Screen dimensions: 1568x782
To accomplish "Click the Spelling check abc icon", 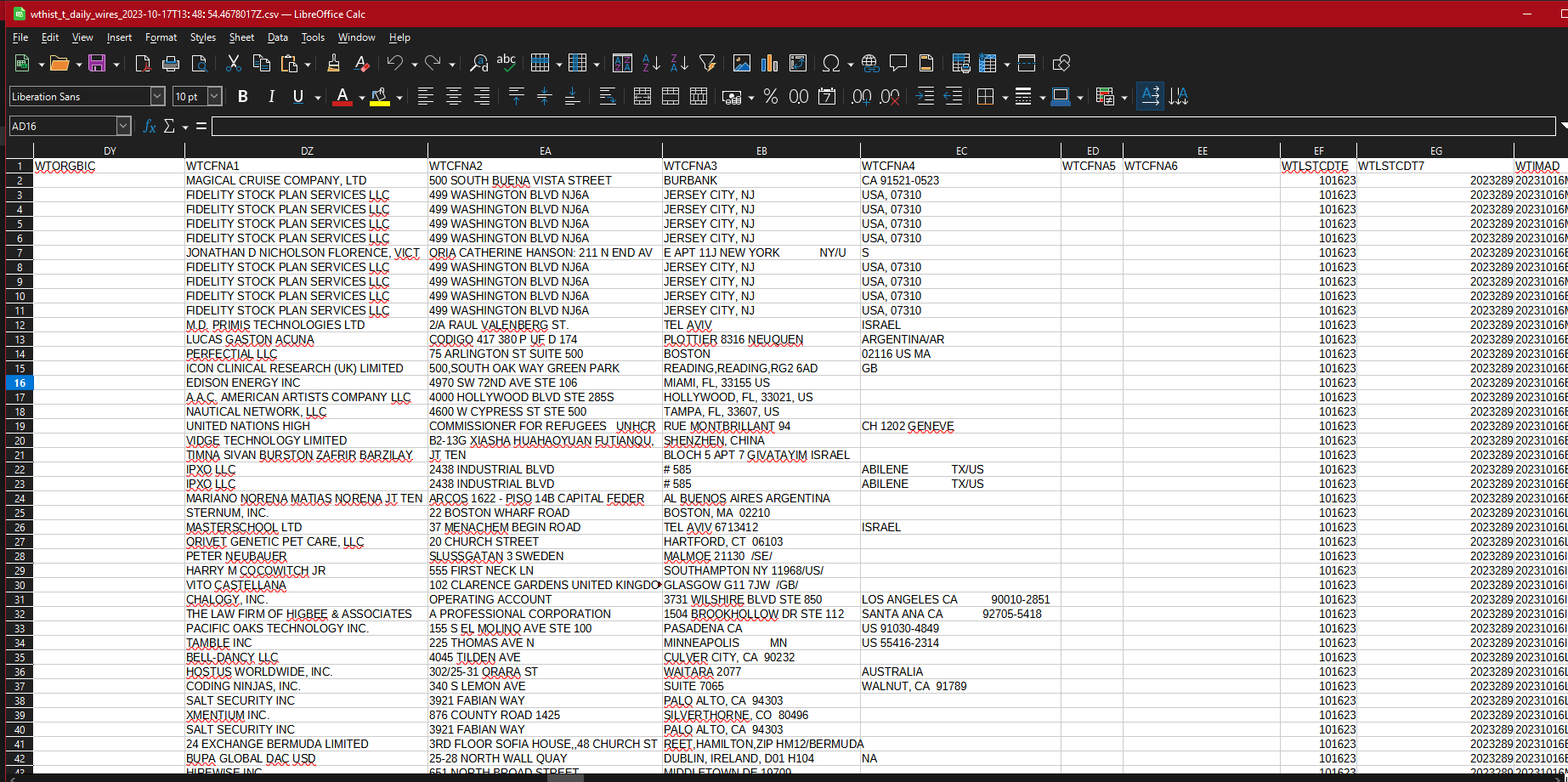I will point(507,63).
